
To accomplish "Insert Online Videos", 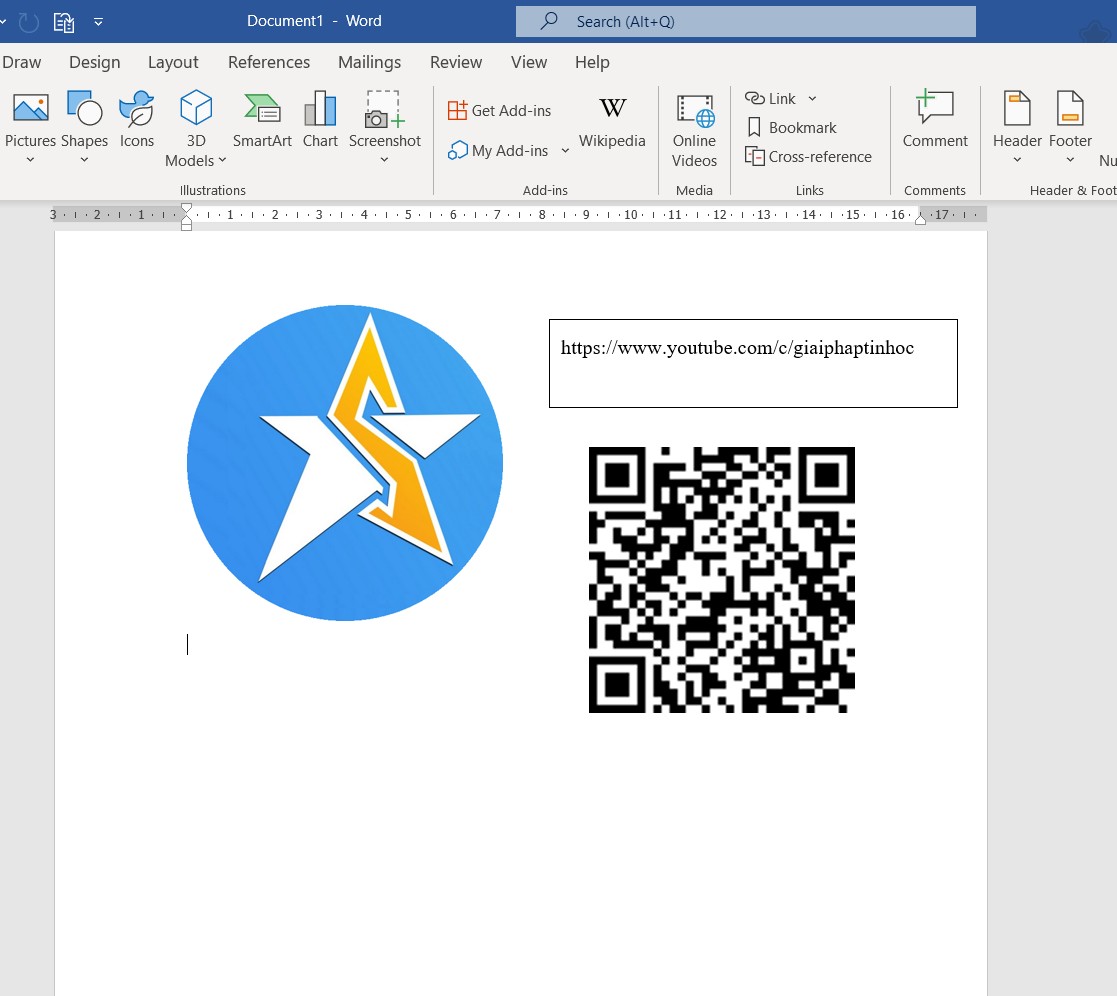I will (695, 130).
